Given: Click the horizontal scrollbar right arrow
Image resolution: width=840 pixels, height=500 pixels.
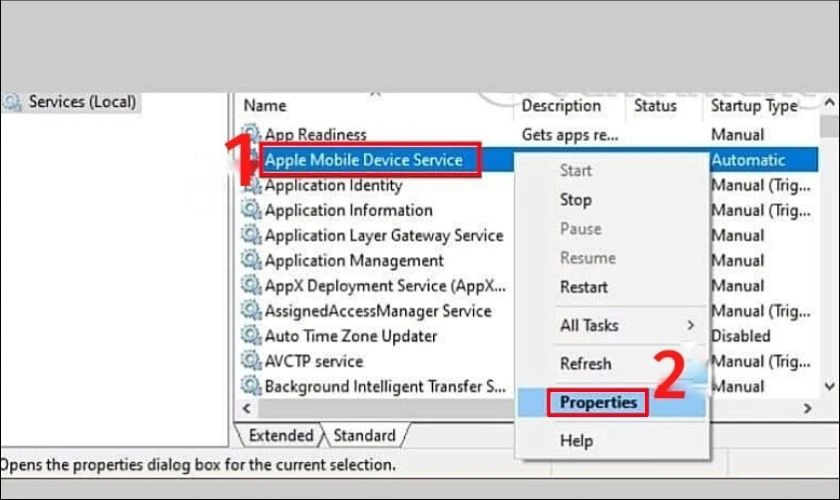Looking at the screenshot, I should click(808, 408).
